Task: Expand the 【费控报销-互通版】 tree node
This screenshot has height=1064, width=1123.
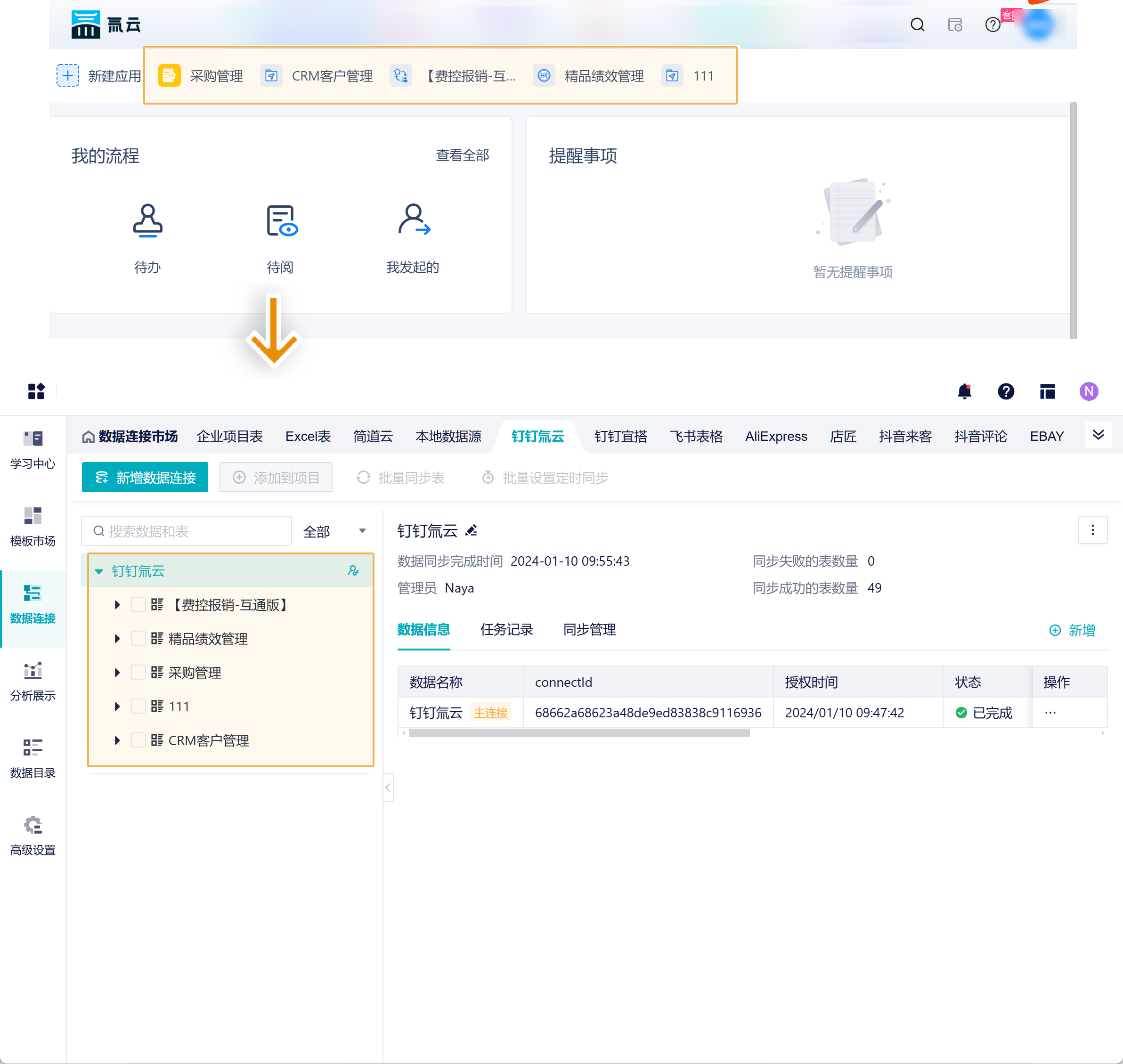Action: 117,605
